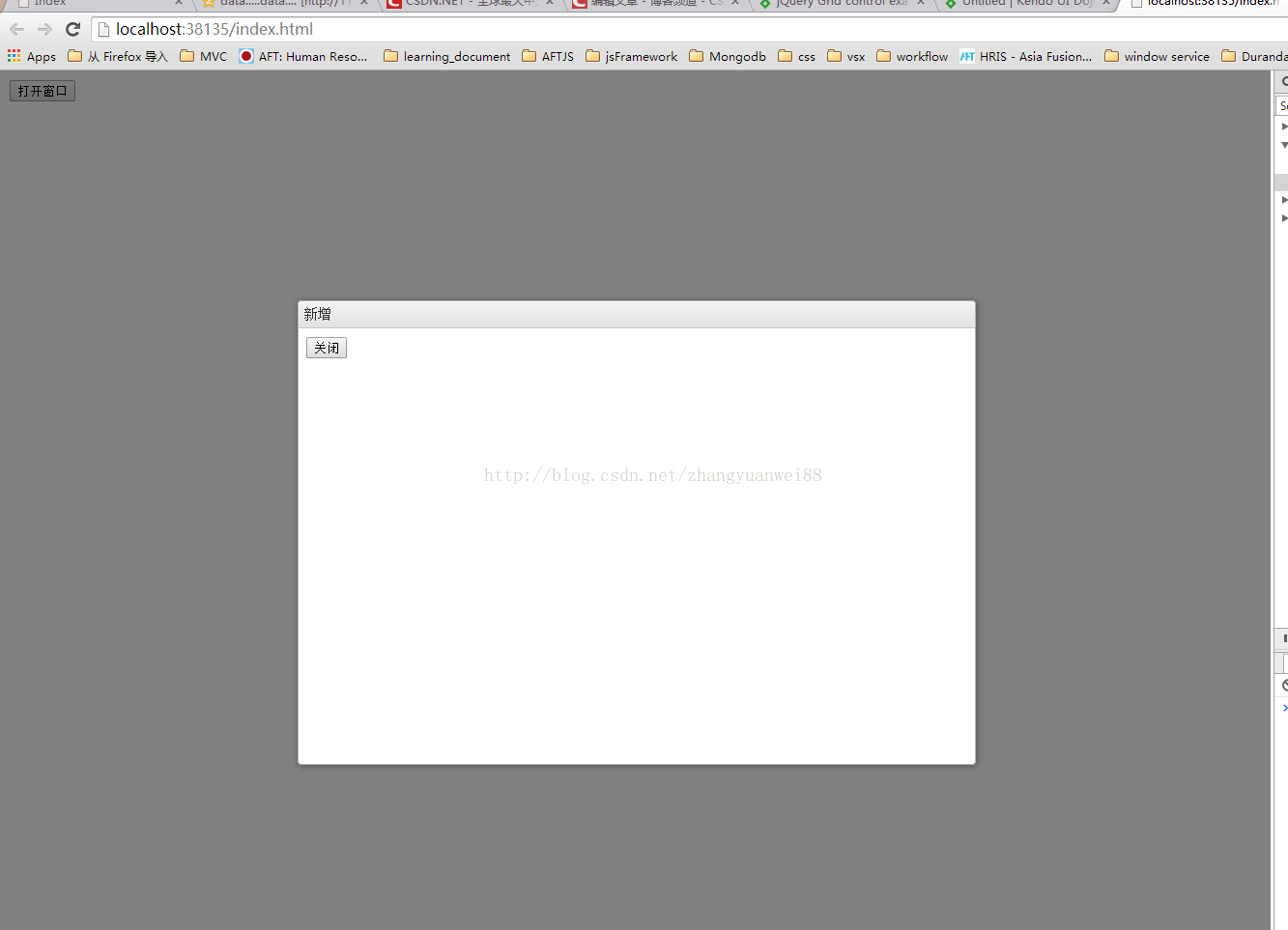Switch to the jQuery Grid control tab
Screen dimensions: 1288x930
[841, 4]
